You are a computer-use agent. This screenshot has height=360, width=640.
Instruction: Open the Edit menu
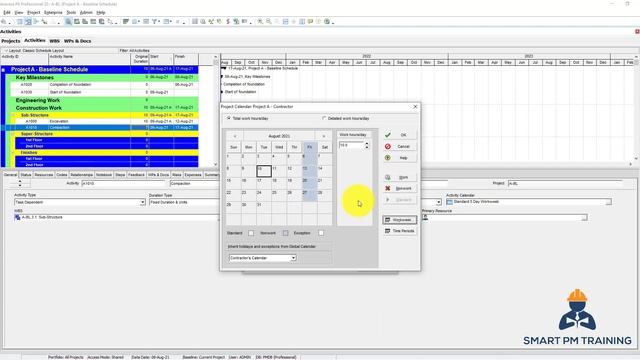tap(7, 13)
